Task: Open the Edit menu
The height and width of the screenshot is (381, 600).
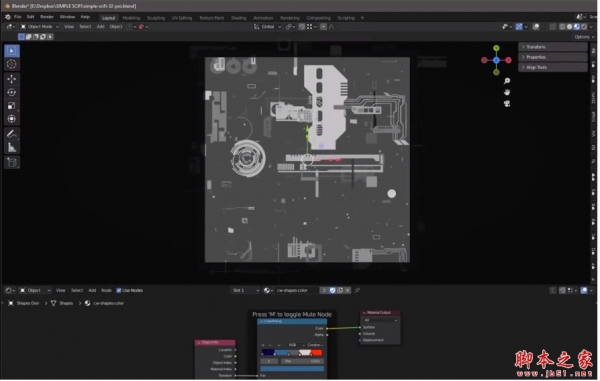Action: tap(31, 17)
